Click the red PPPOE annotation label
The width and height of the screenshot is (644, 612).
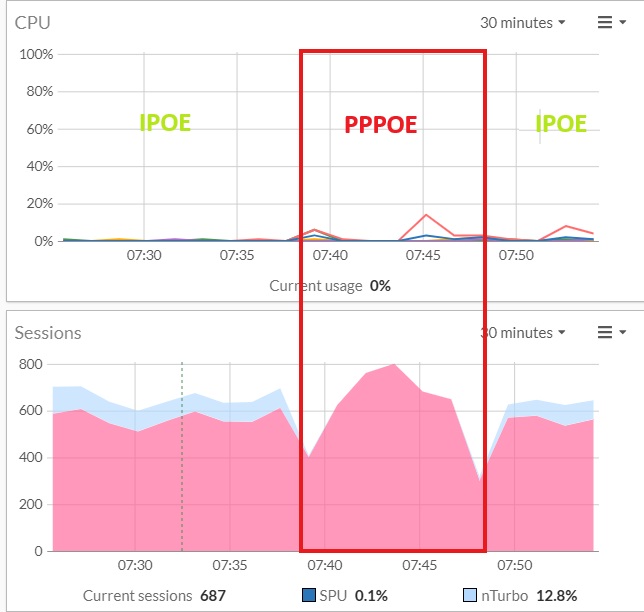point(380,125)
